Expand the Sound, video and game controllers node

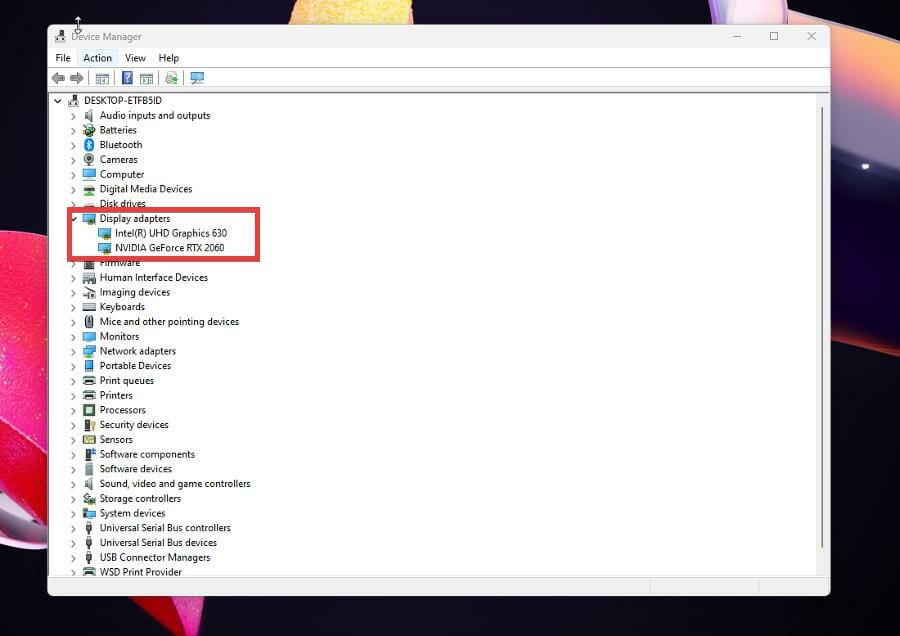click(71, 483)
